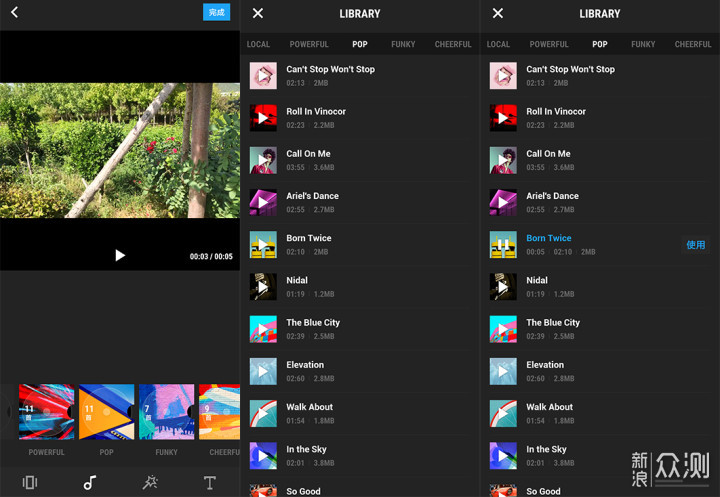Open FUNKY tab in the right library

click(x=643, y=44)
